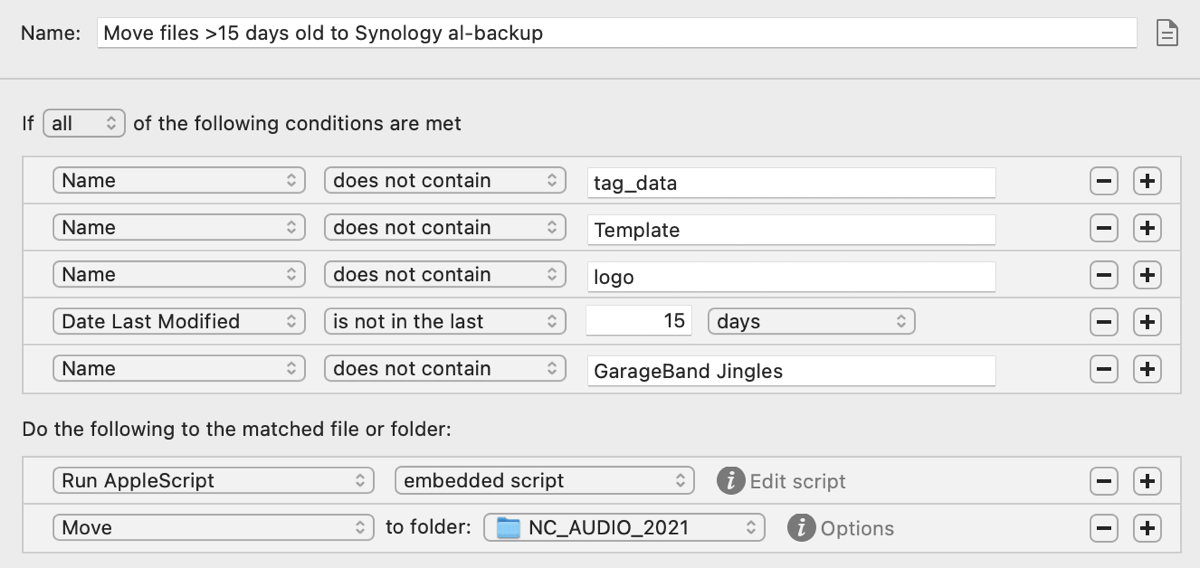Image resolution: width=1200 pixels, height=568 pixels.
Task: Open the Date Last Modified attribute dropdown
Action: [x=178, y=322]
